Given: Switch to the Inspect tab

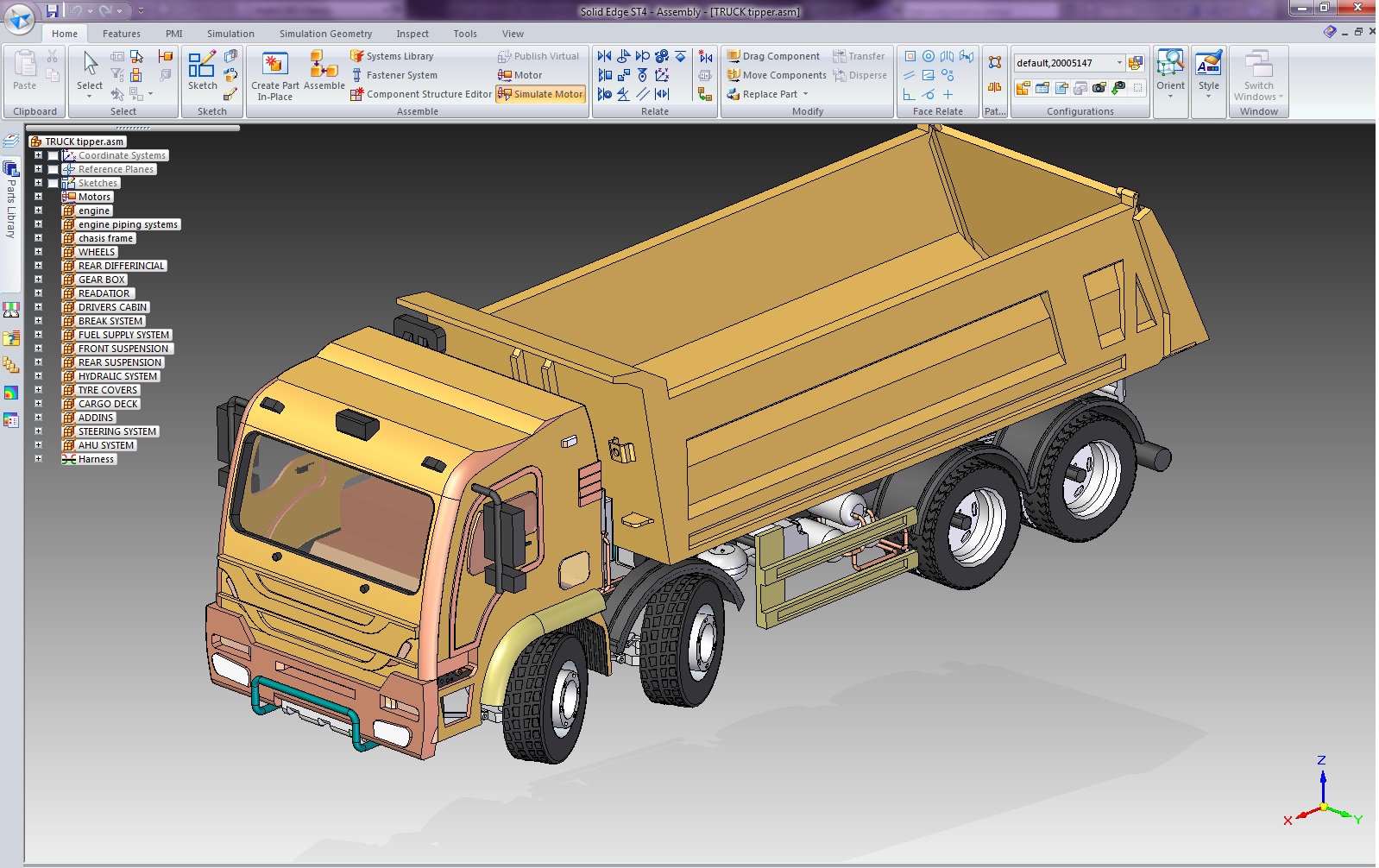Looking at the screenshot, I should pyautogui.click(x=412, y=34).
